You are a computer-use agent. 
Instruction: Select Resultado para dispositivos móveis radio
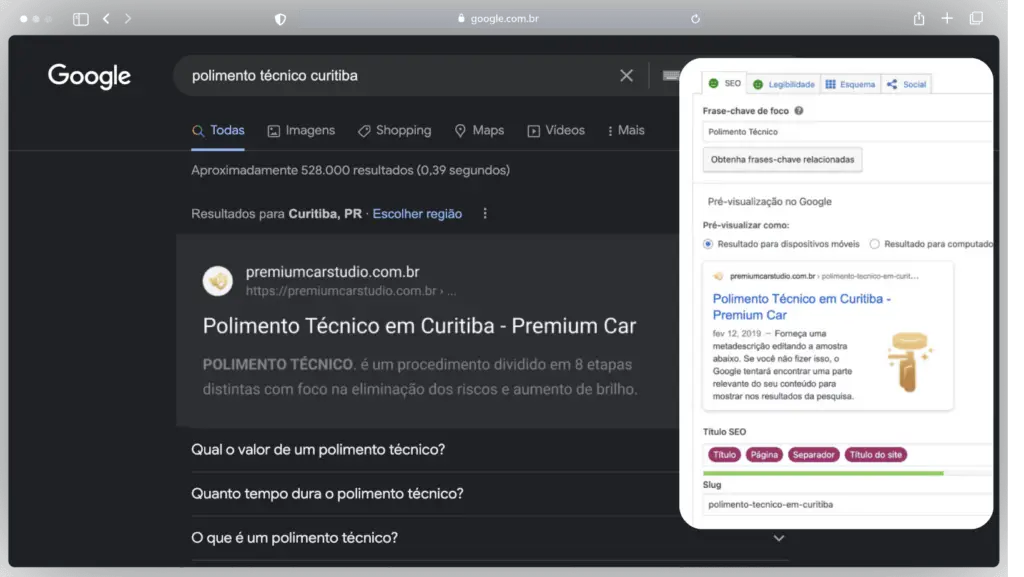click(x=708, y=244)
